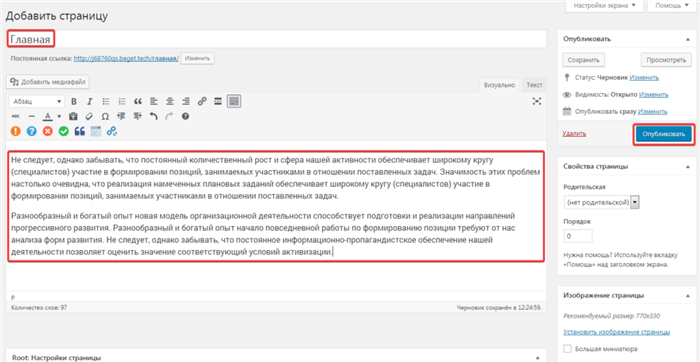This screenshot has height=362, width=700.
Task: Click the blue chain link shortcode icon
Action: (112, 131)
